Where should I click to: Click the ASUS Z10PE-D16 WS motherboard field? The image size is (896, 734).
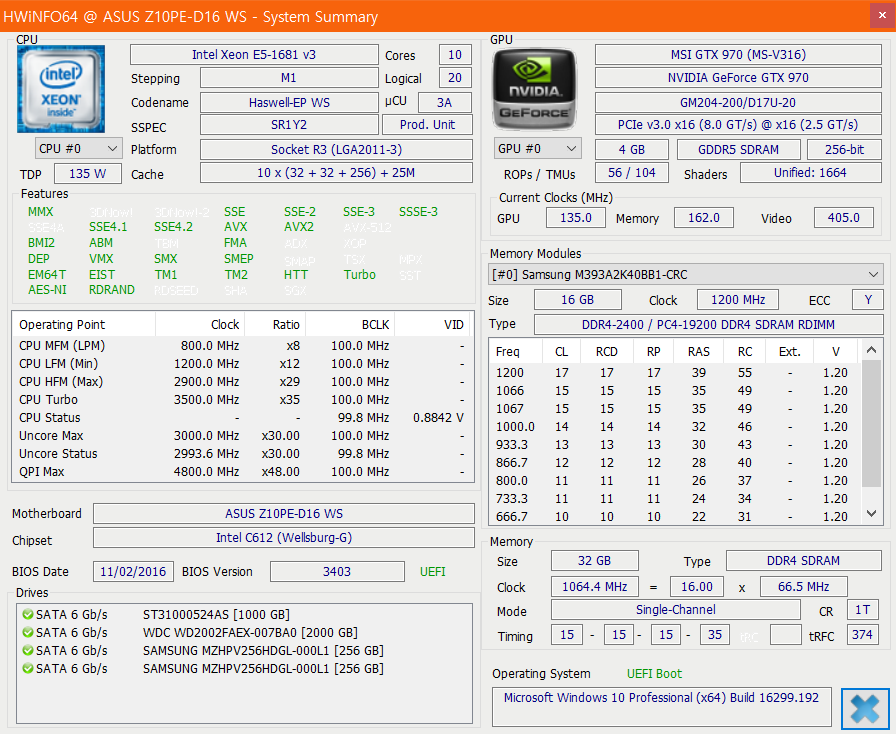point(284,513)
